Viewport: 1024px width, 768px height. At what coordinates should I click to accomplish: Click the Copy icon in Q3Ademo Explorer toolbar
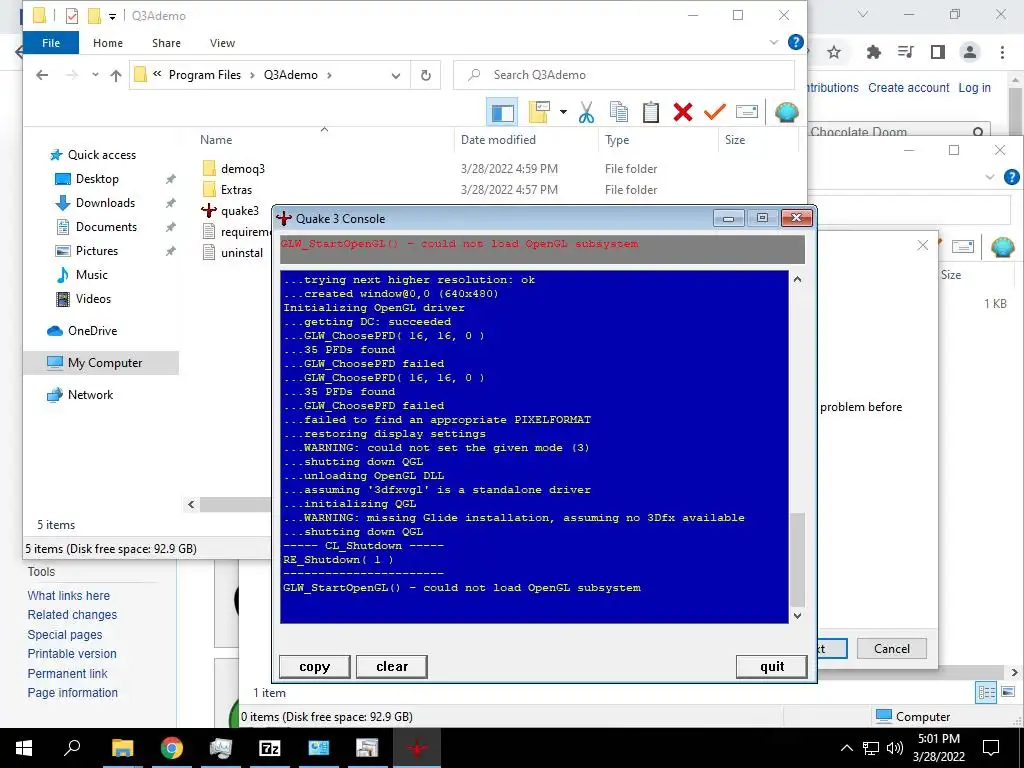618,112
